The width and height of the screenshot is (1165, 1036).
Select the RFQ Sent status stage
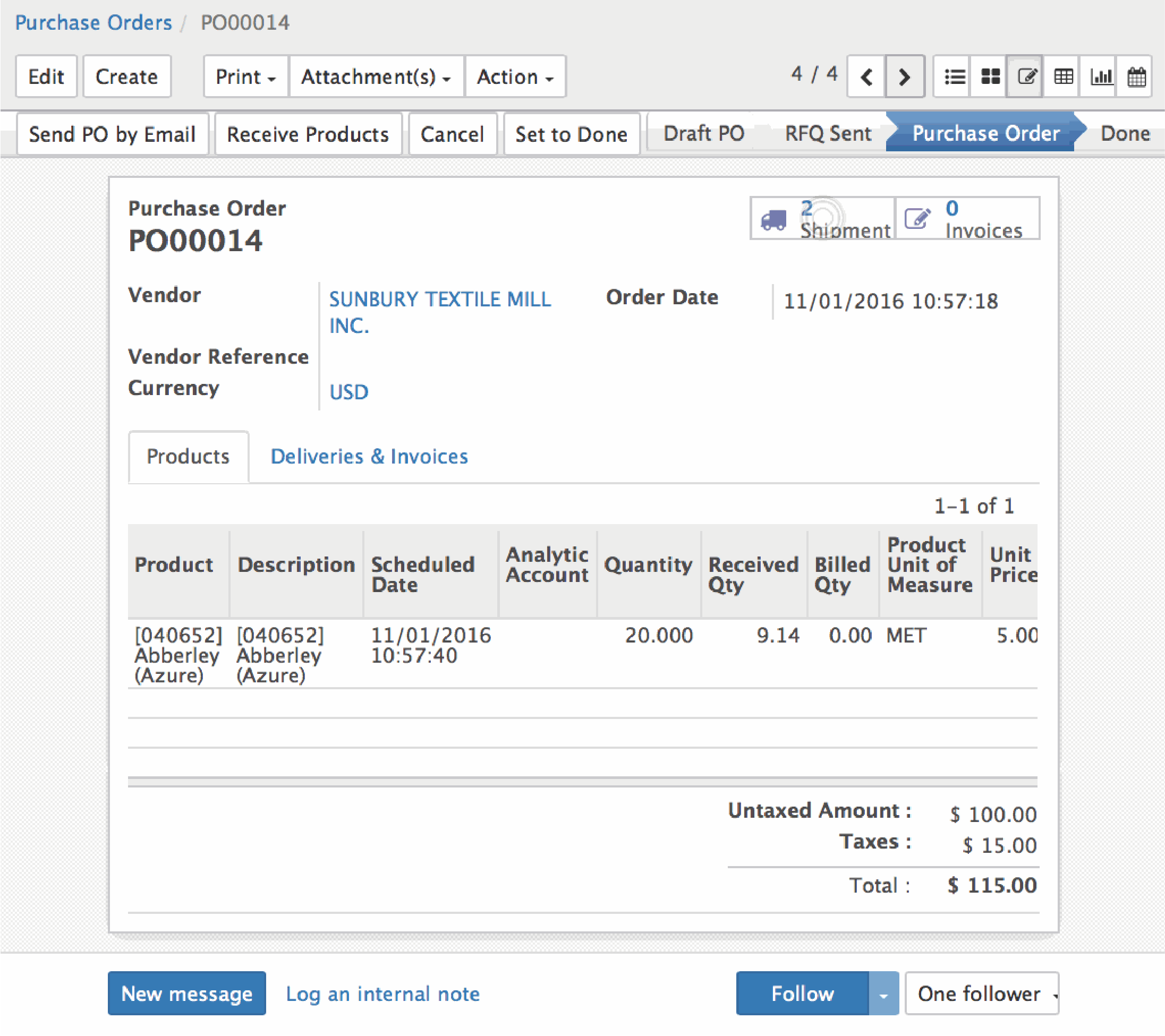828,133
